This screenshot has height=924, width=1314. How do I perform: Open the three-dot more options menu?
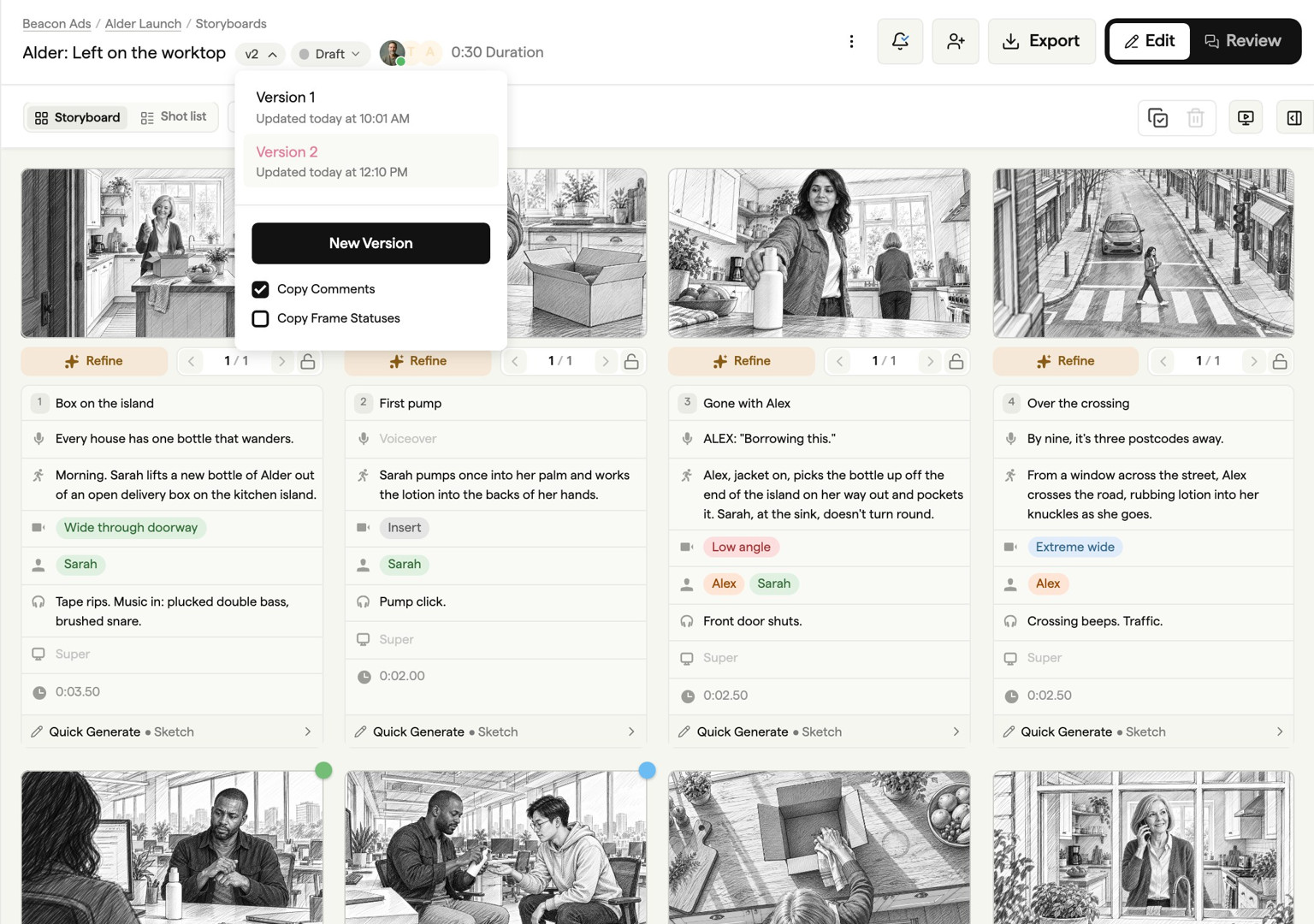point(851,41)
